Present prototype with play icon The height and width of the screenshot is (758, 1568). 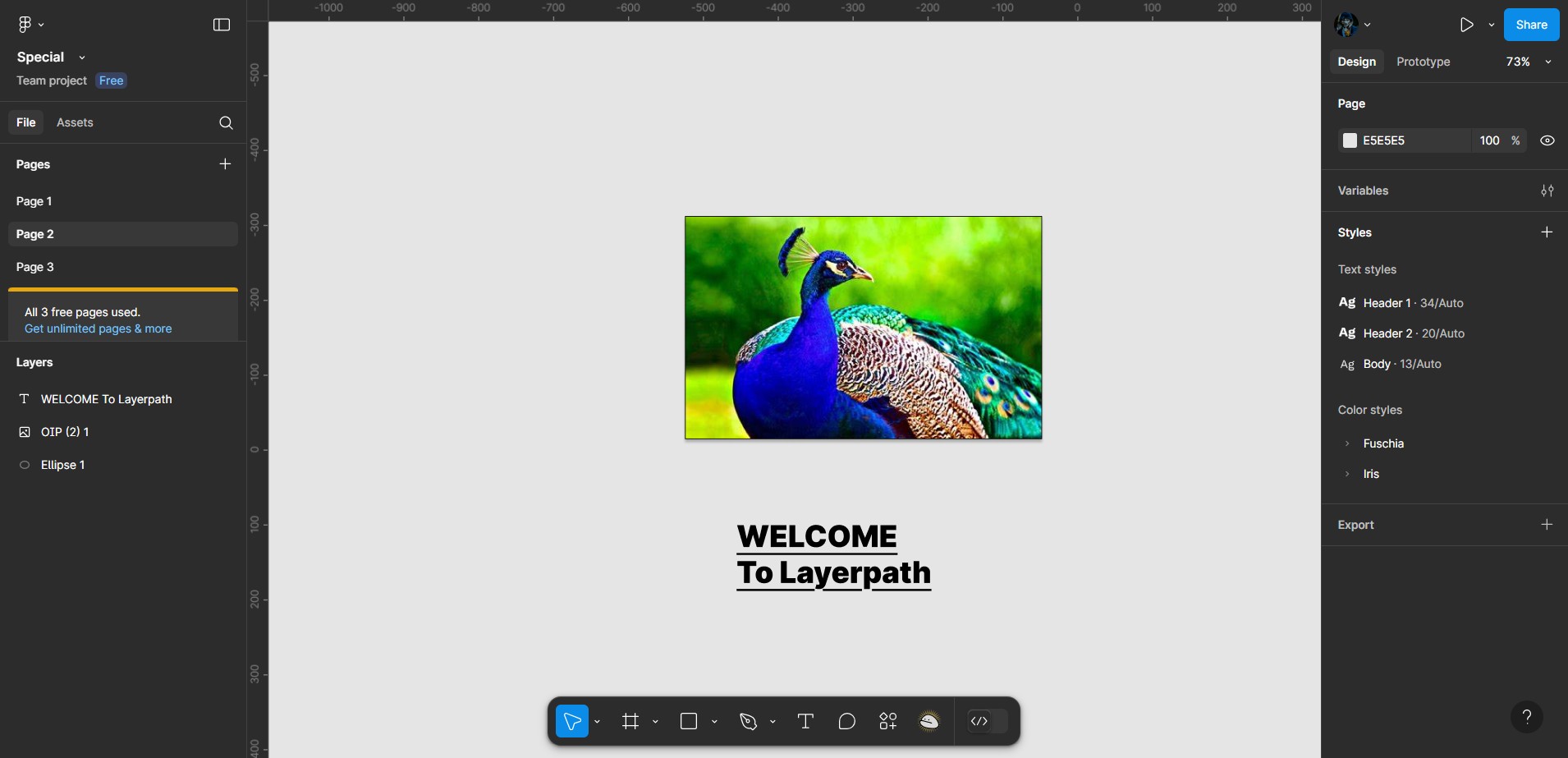pyautogui.click(x=1466, y=25)
